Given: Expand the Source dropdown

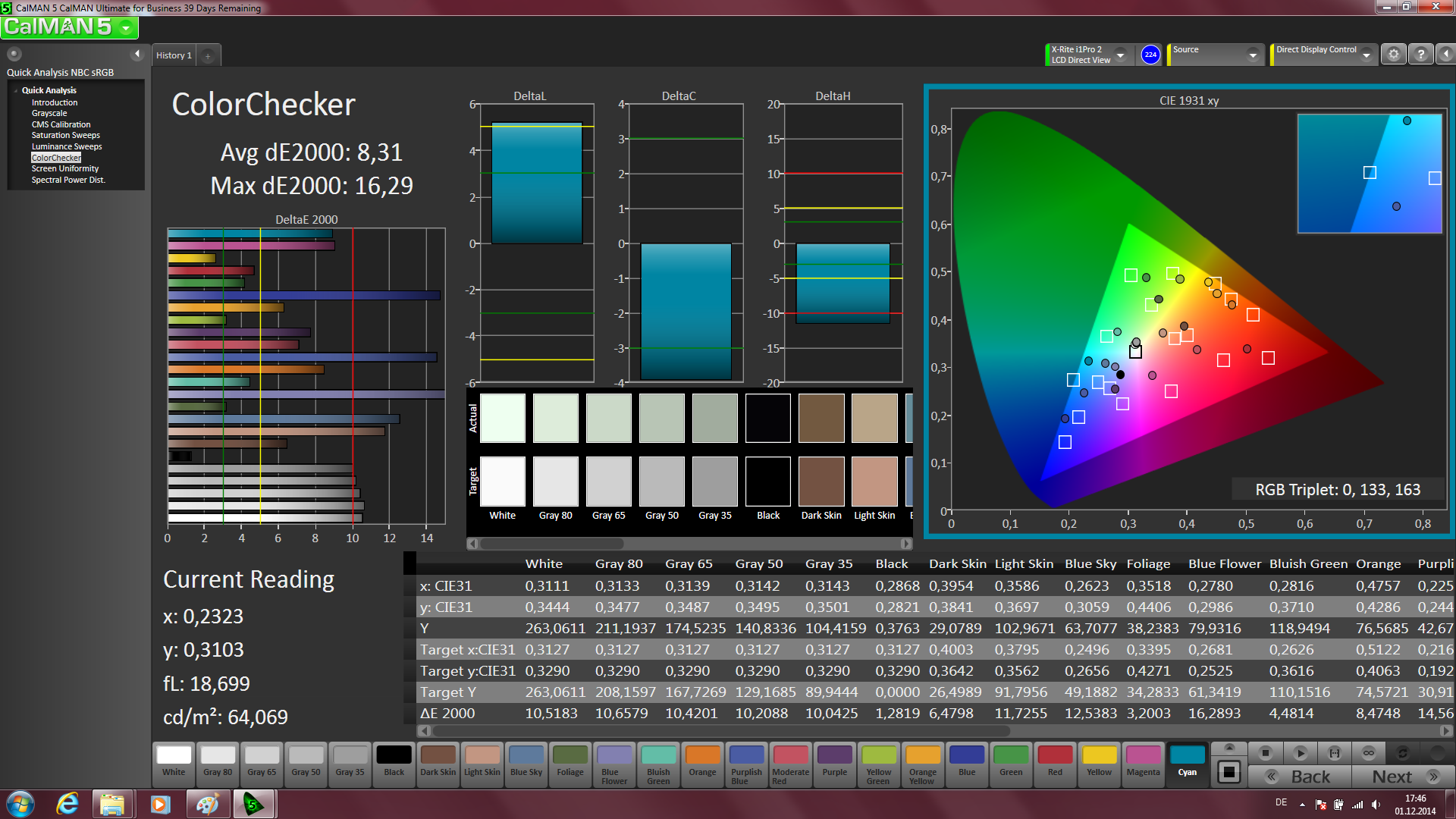Looking at the screenshot, I should 1253,55.
